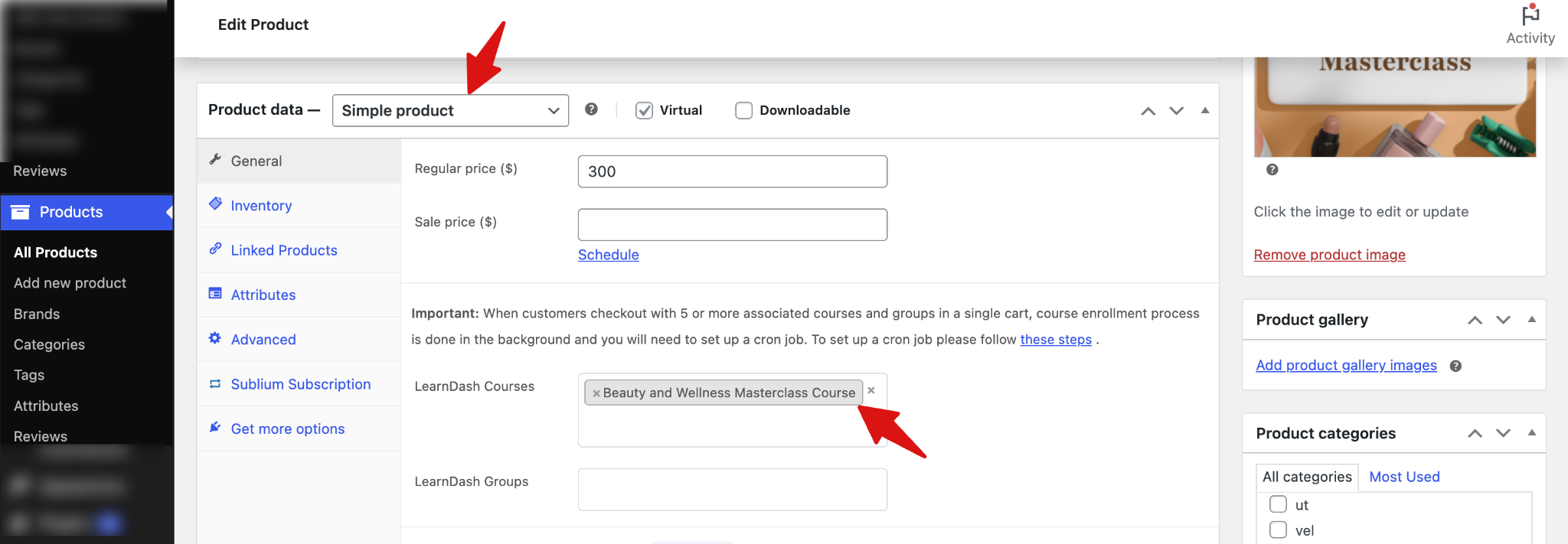The image size is (1568, 544).
Task: Open All Products submenu item
Action: (55, 252)
